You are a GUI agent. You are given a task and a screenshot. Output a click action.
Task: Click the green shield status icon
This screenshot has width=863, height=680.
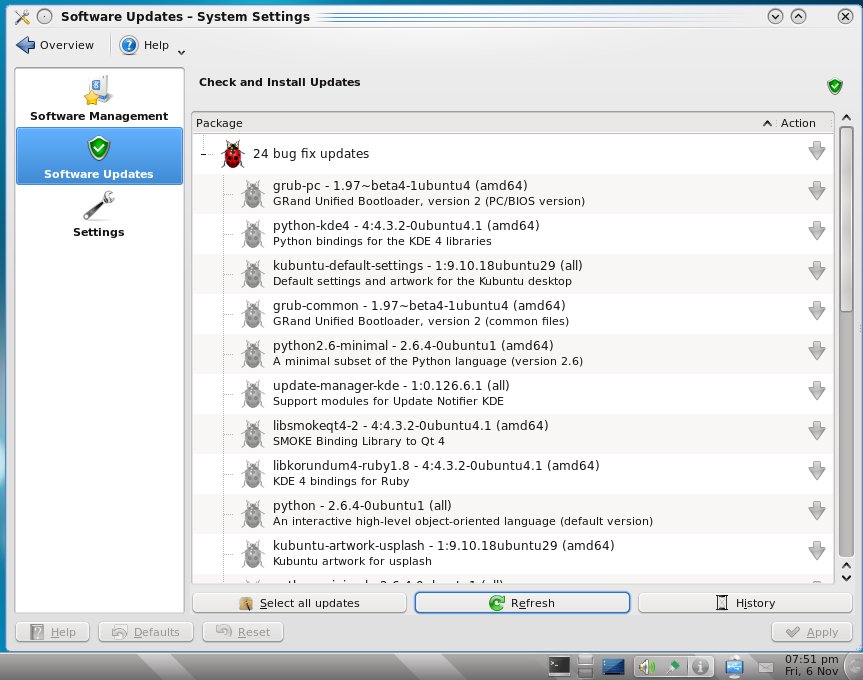click(x=834, y=86)
